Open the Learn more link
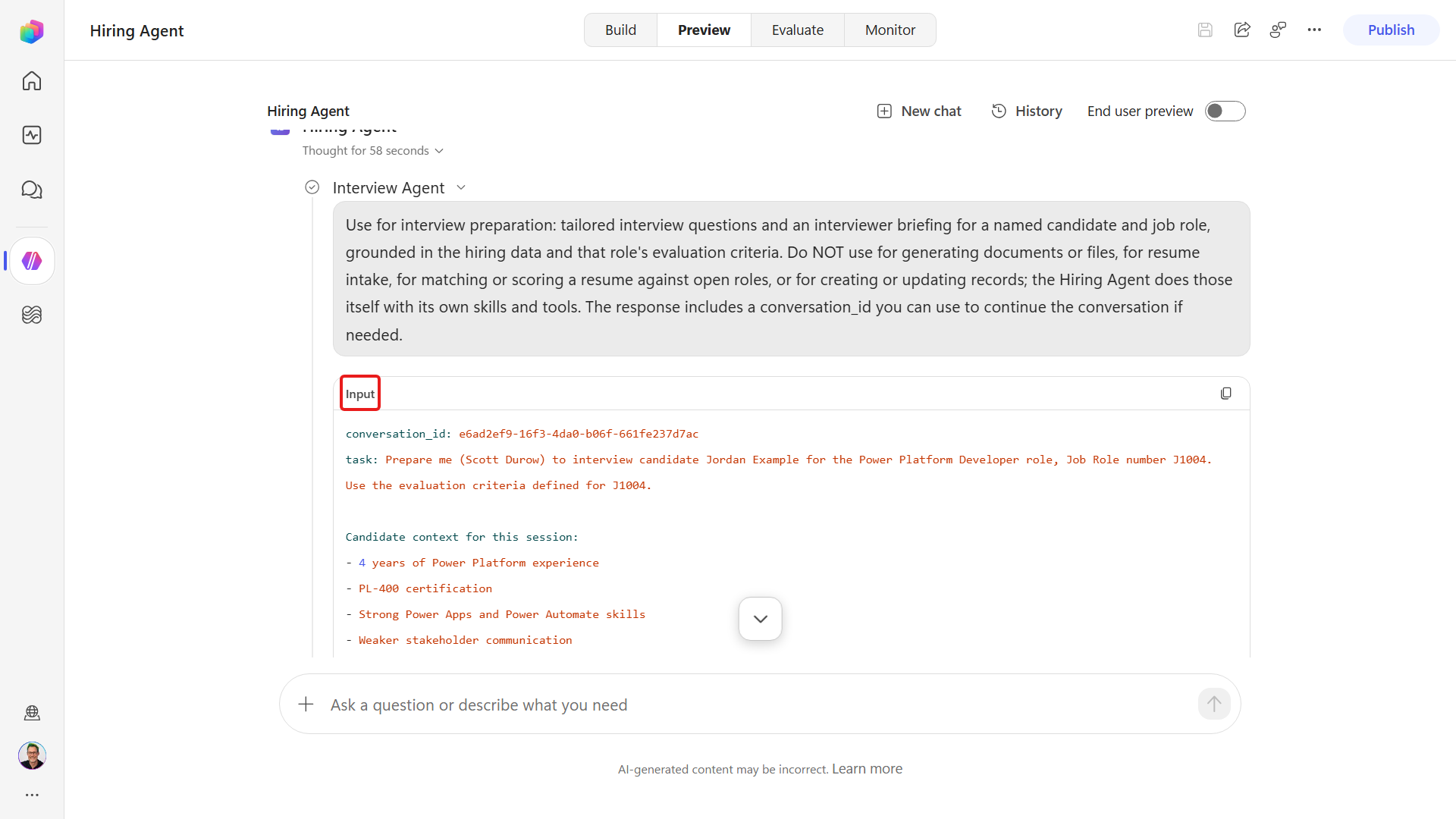The image size is (1456, 819). [x=867, y=769]
